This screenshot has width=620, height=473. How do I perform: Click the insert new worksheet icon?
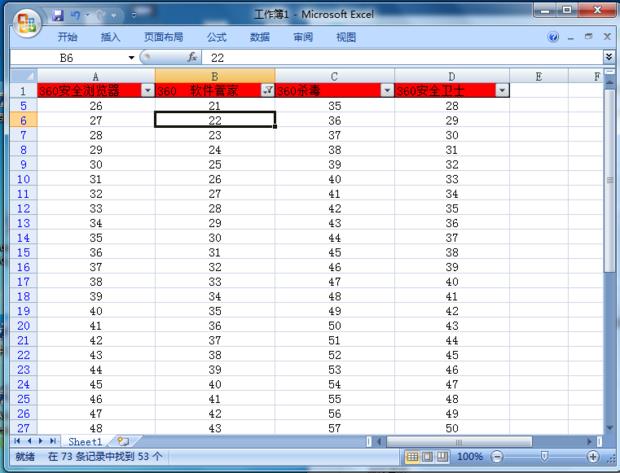(x=123, y=441)
